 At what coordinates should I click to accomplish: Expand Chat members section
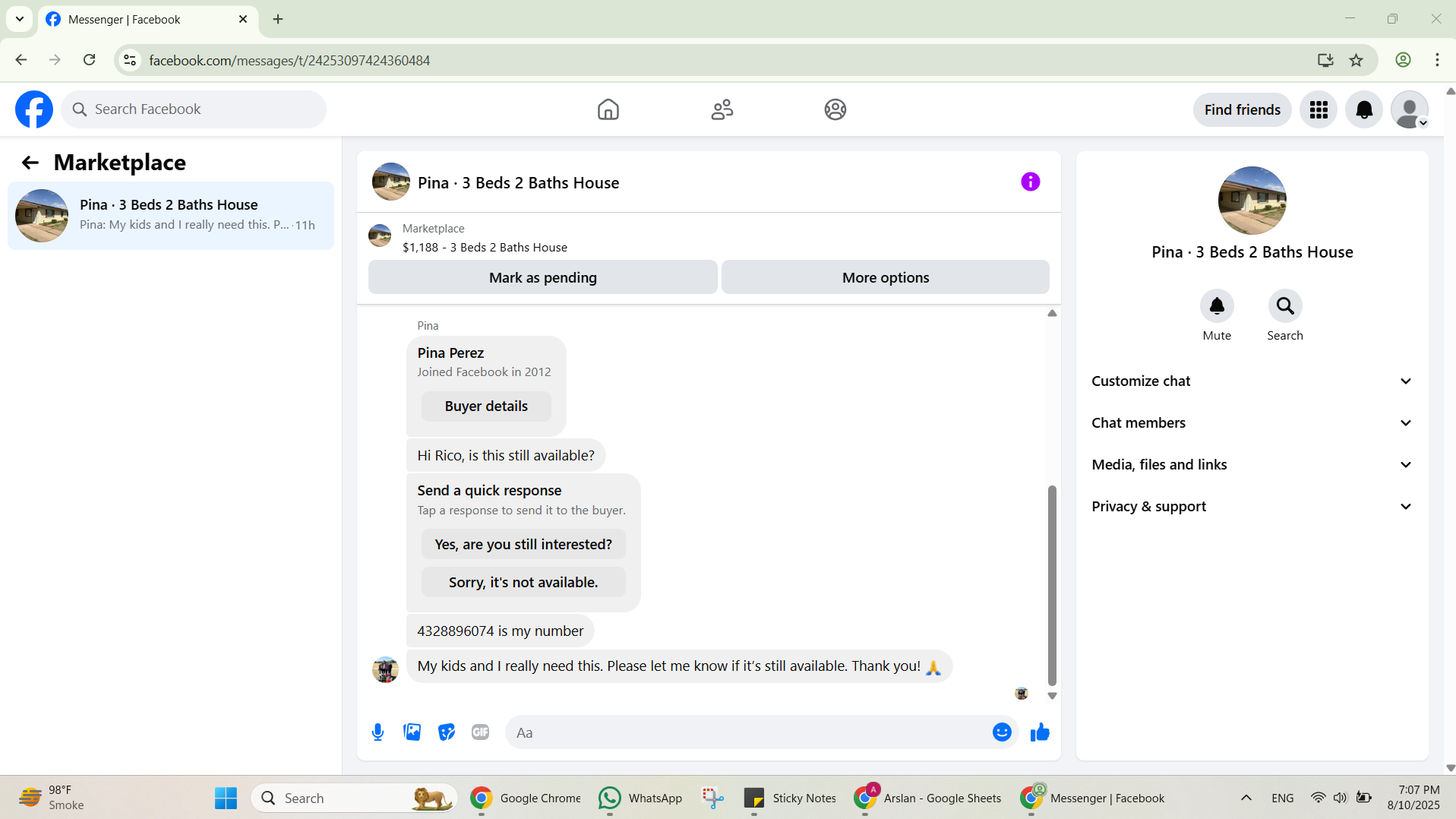1252,423
